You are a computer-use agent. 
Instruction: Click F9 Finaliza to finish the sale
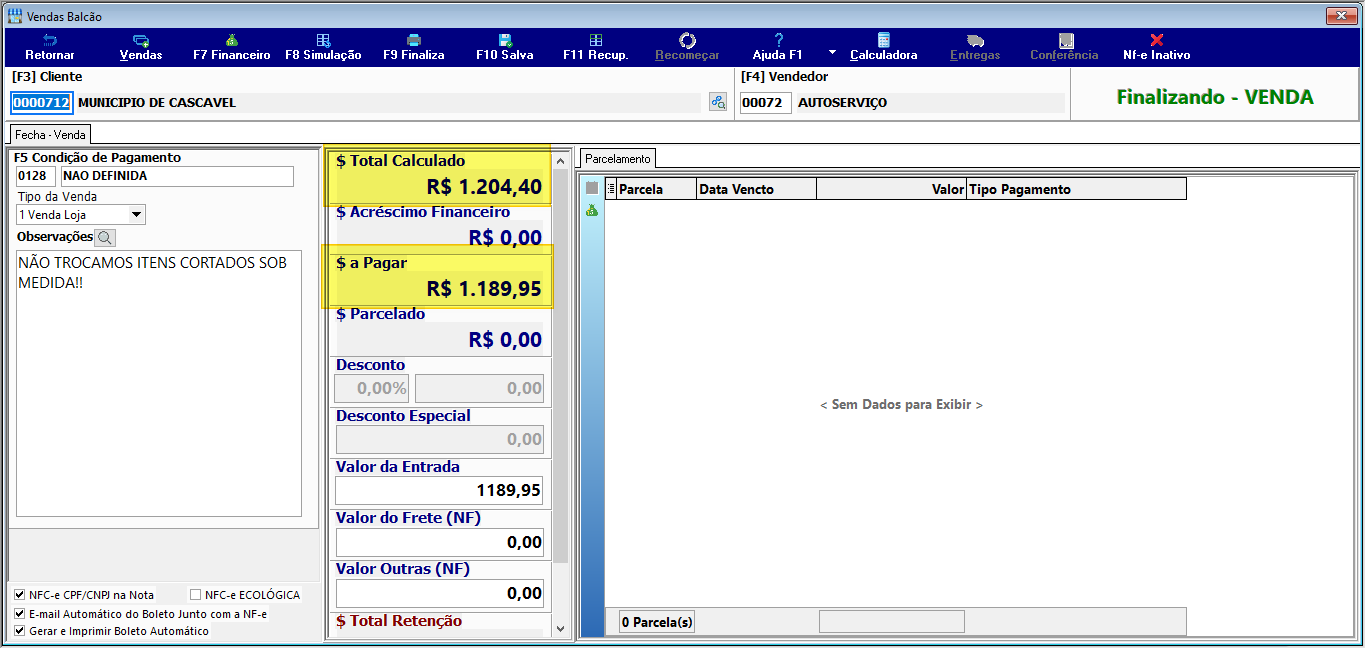[414, 47]
